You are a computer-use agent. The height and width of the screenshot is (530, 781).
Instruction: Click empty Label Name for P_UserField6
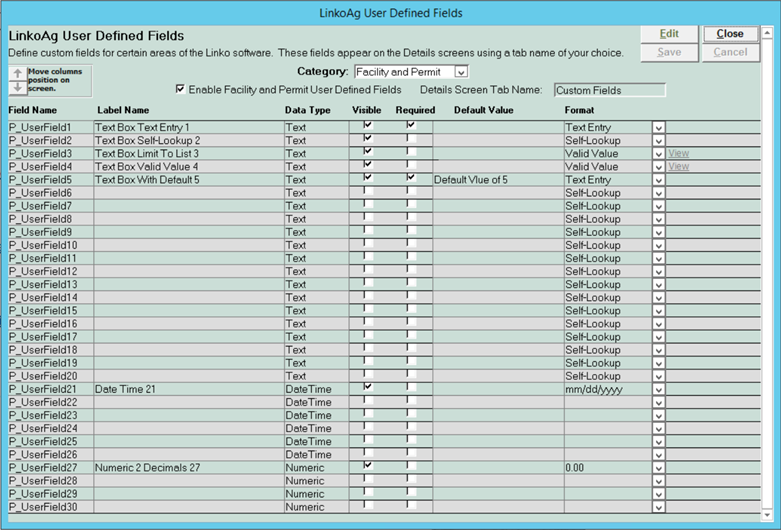(x=189, y=193)
